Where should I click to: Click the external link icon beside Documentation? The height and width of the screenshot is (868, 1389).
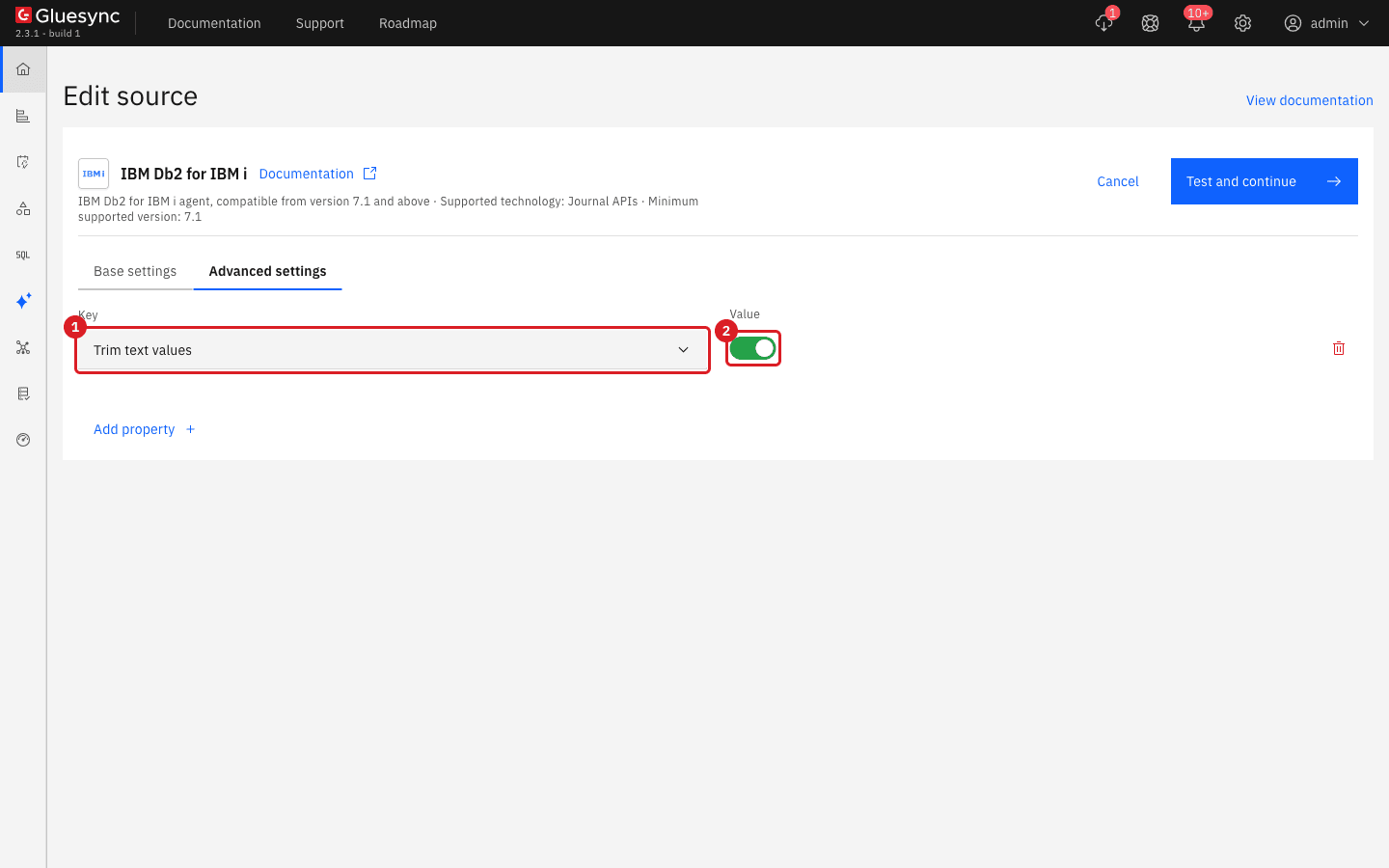369,174
